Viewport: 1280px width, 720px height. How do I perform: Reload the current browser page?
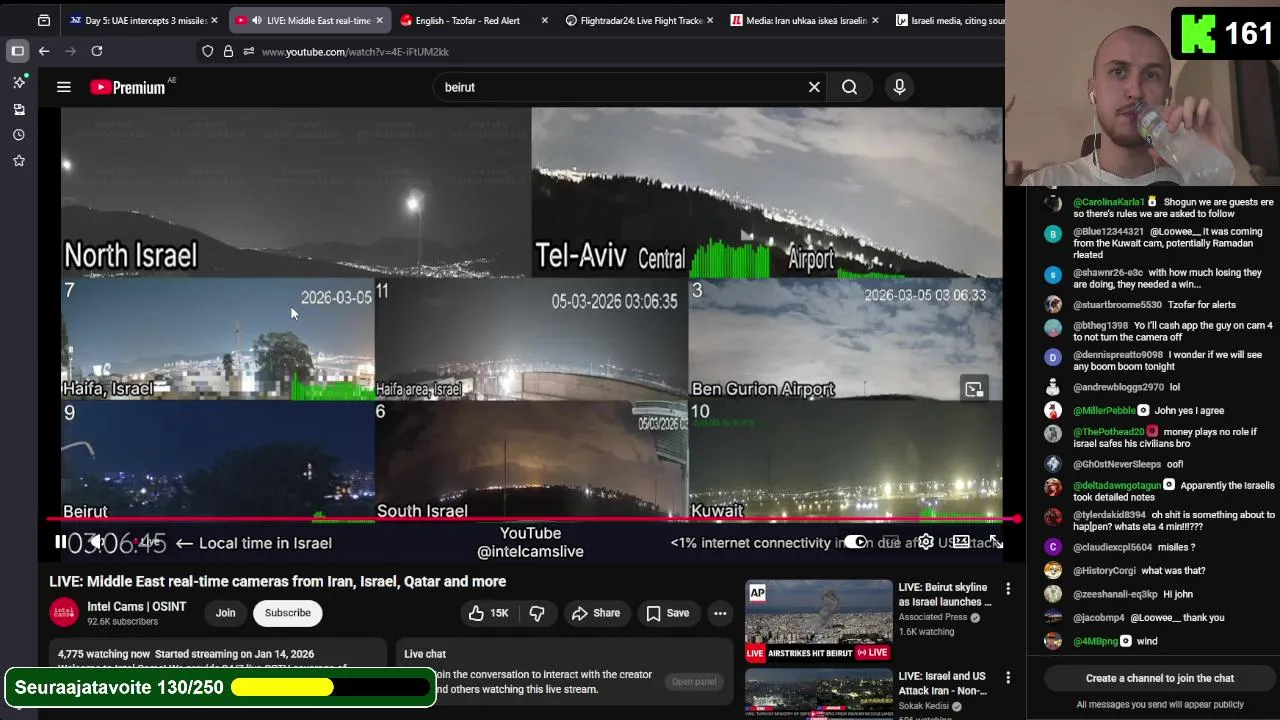click(x=97, y=51)
